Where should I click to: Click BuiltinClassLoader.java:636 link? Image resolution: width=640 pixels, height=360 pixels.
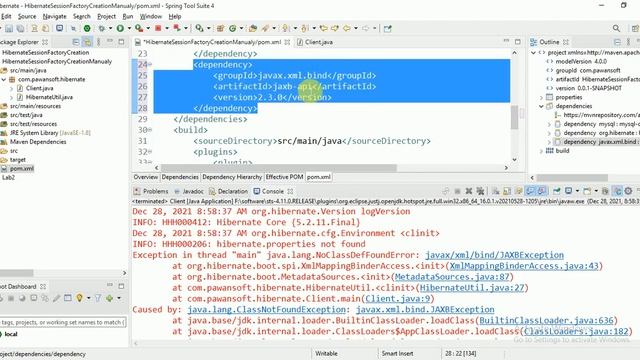pyautogui.click(x=546, y=320)
